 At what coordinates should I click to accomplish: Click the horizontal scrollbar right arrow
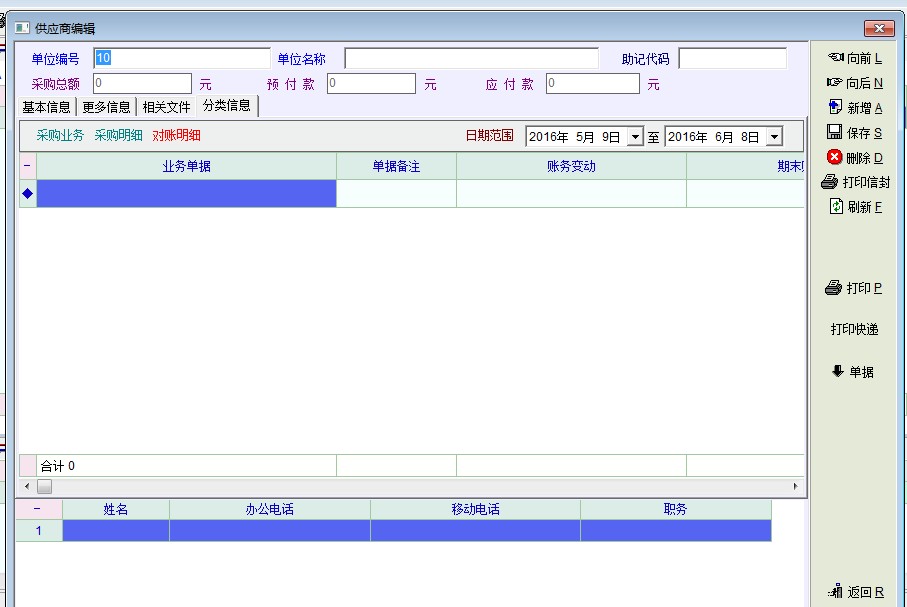tap(796, 487)
